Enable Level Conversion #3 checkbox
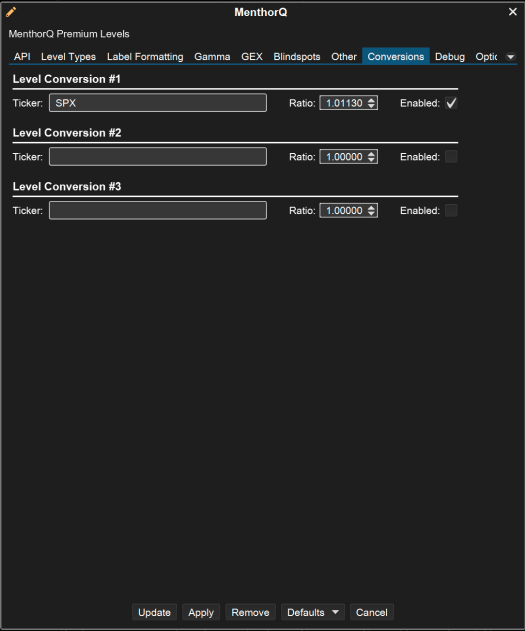This screenshot has width=525, height=631. point(451,210)
